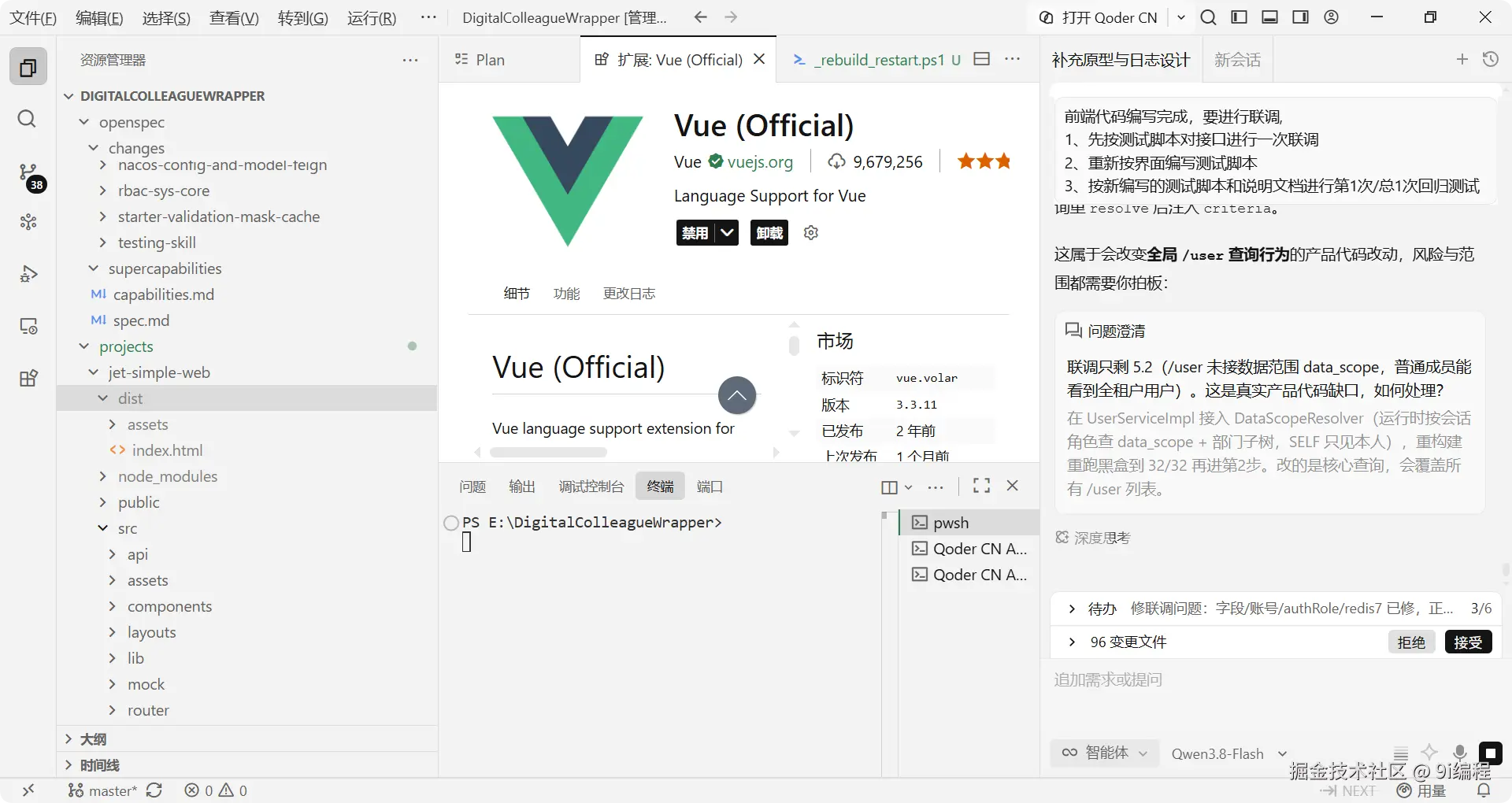
Task: Split the terminal with the split icon
Action: [889, 487]
